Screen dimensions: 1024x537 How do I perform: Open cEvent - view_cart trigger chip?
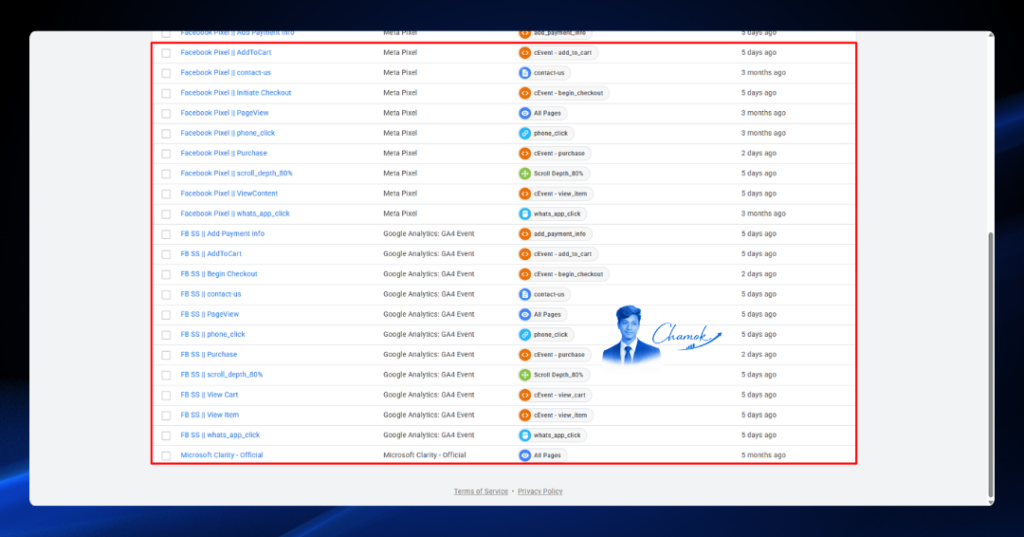click(554, 395)
